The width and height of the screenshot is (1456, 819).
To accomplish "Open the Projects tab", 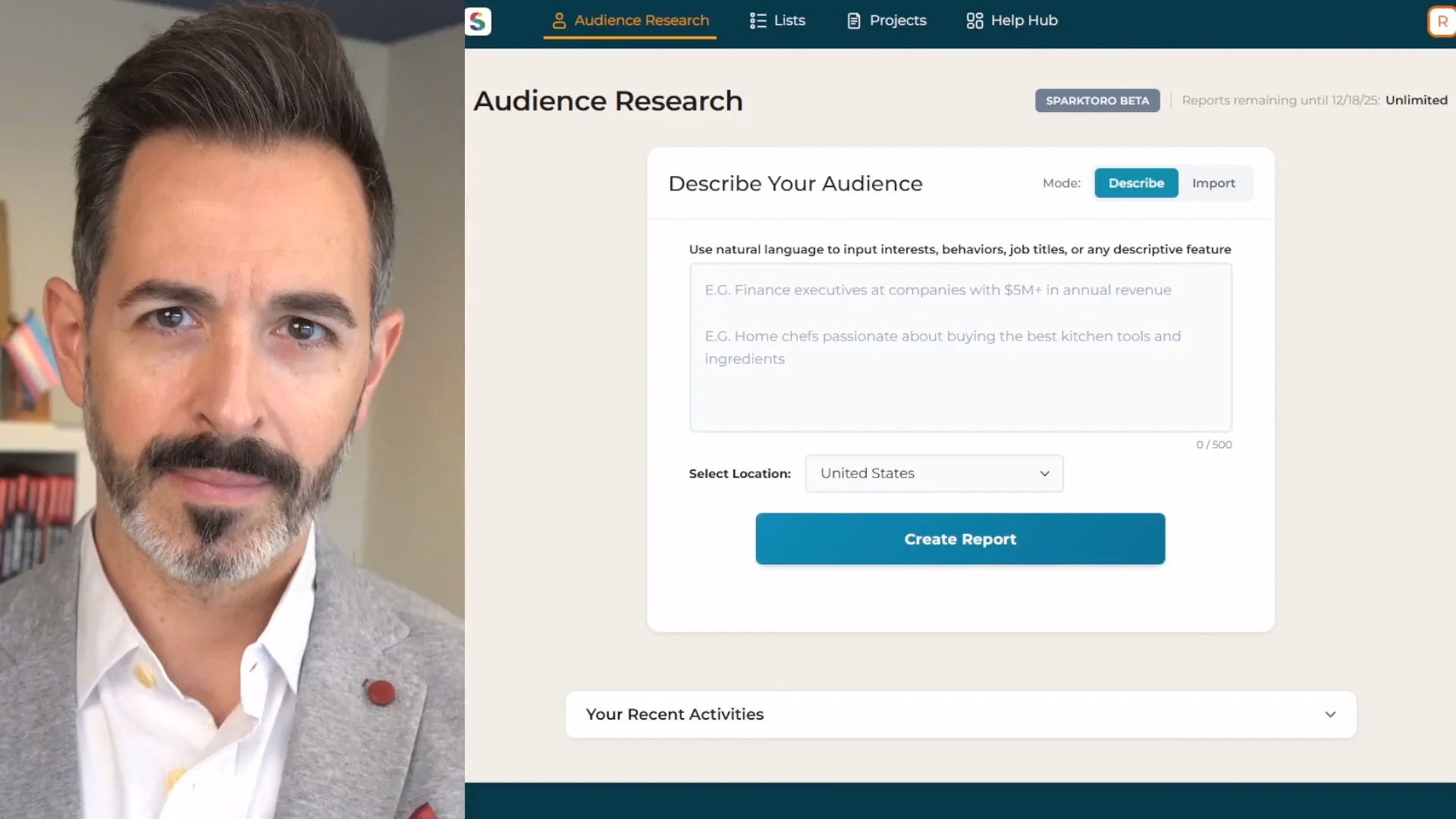I will (x=898, y=20).
